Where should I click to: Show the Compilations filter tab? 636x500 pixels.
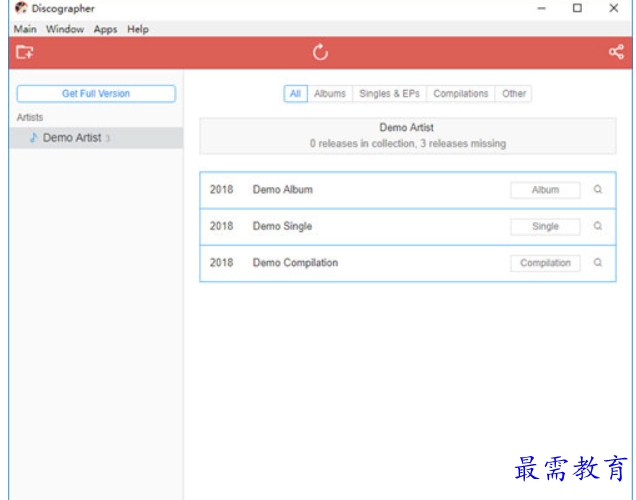(x=460, y=94)
